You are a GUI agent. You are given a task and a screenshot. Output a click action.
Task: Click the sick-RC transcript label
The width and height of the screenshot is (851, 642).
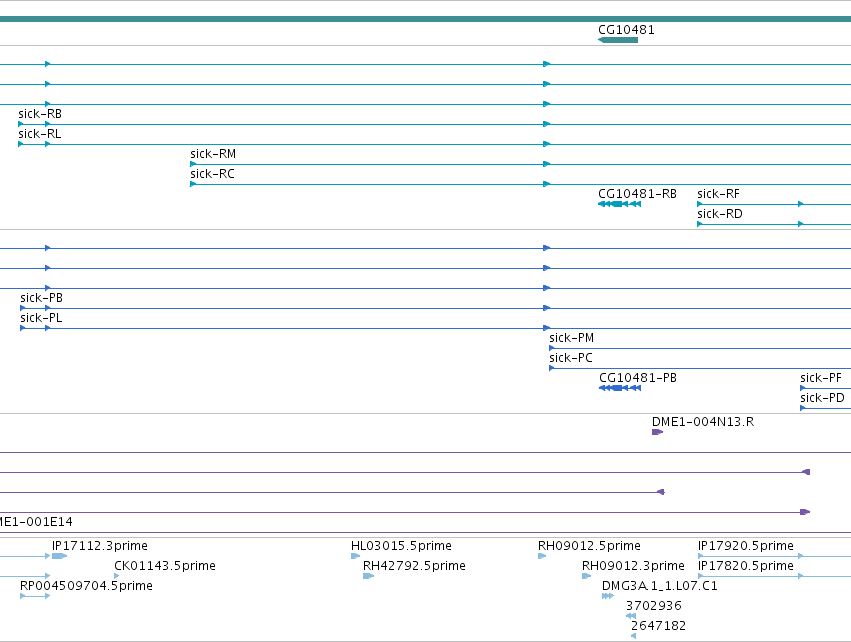212,174
